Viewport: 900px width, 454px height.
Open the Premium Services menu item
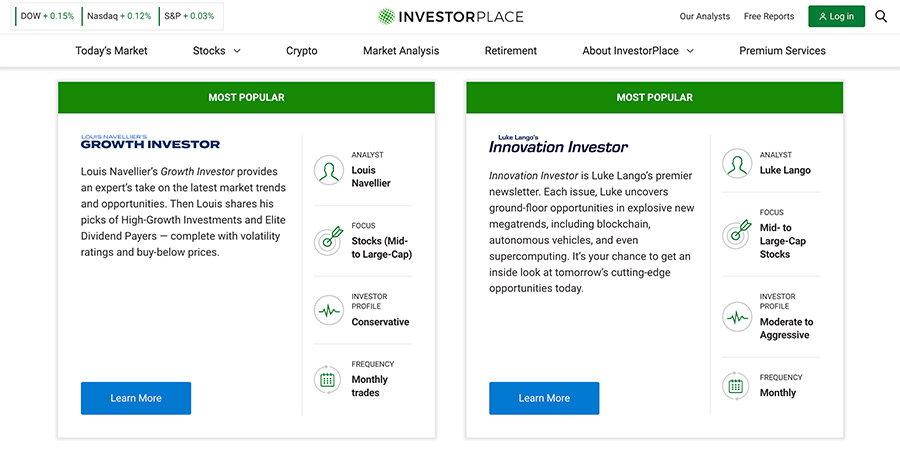[782, 51]
